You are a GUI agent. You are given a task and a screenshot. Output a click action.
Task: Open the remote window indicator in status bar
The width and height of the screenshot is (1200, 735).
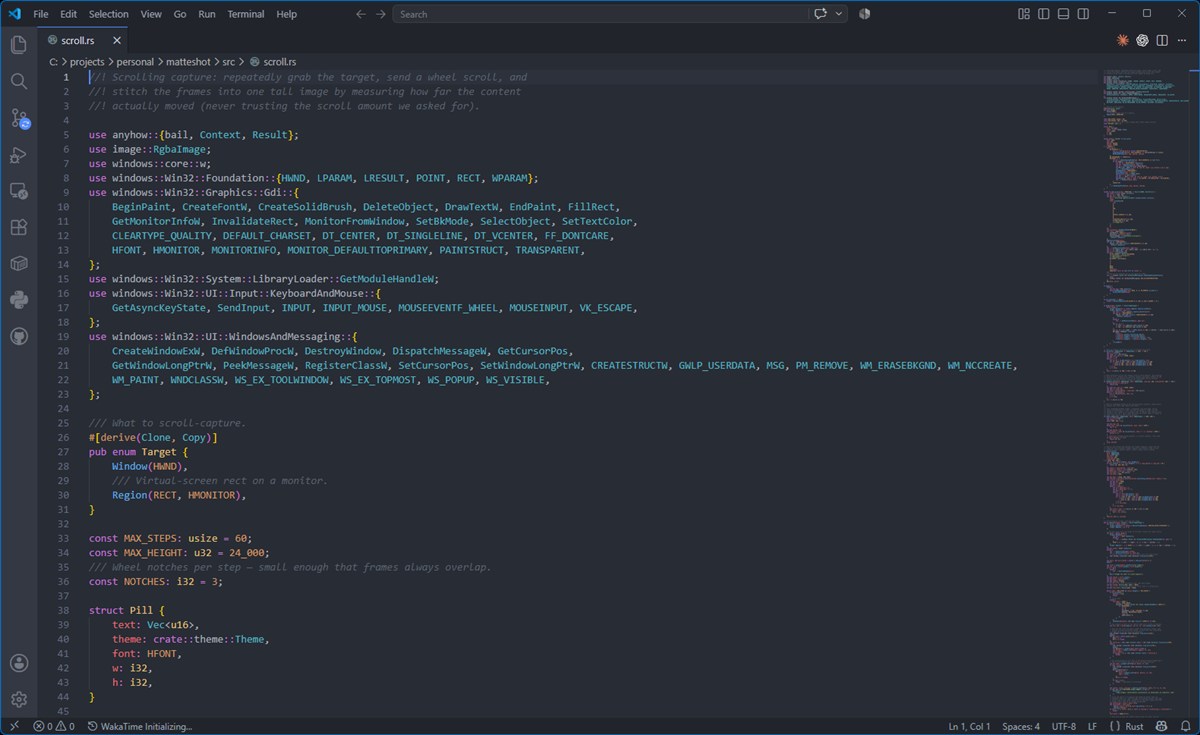14,726
